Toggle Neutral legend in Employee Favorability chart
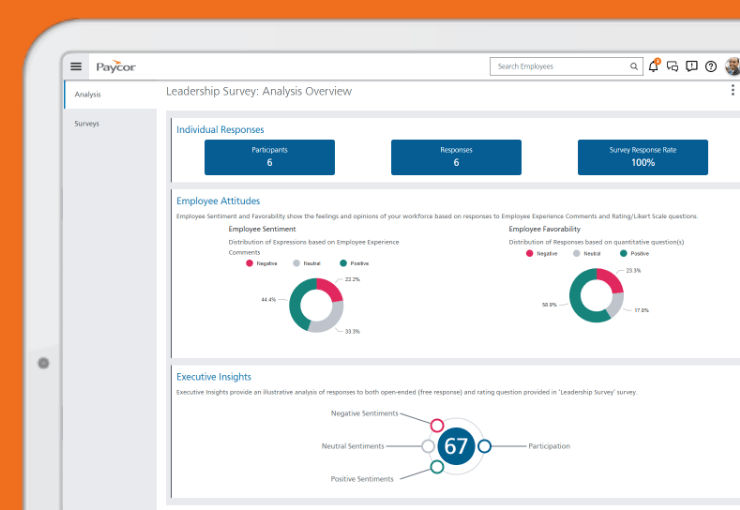The height and width of the screenshot is (510, 740). (x=587, y=253)
